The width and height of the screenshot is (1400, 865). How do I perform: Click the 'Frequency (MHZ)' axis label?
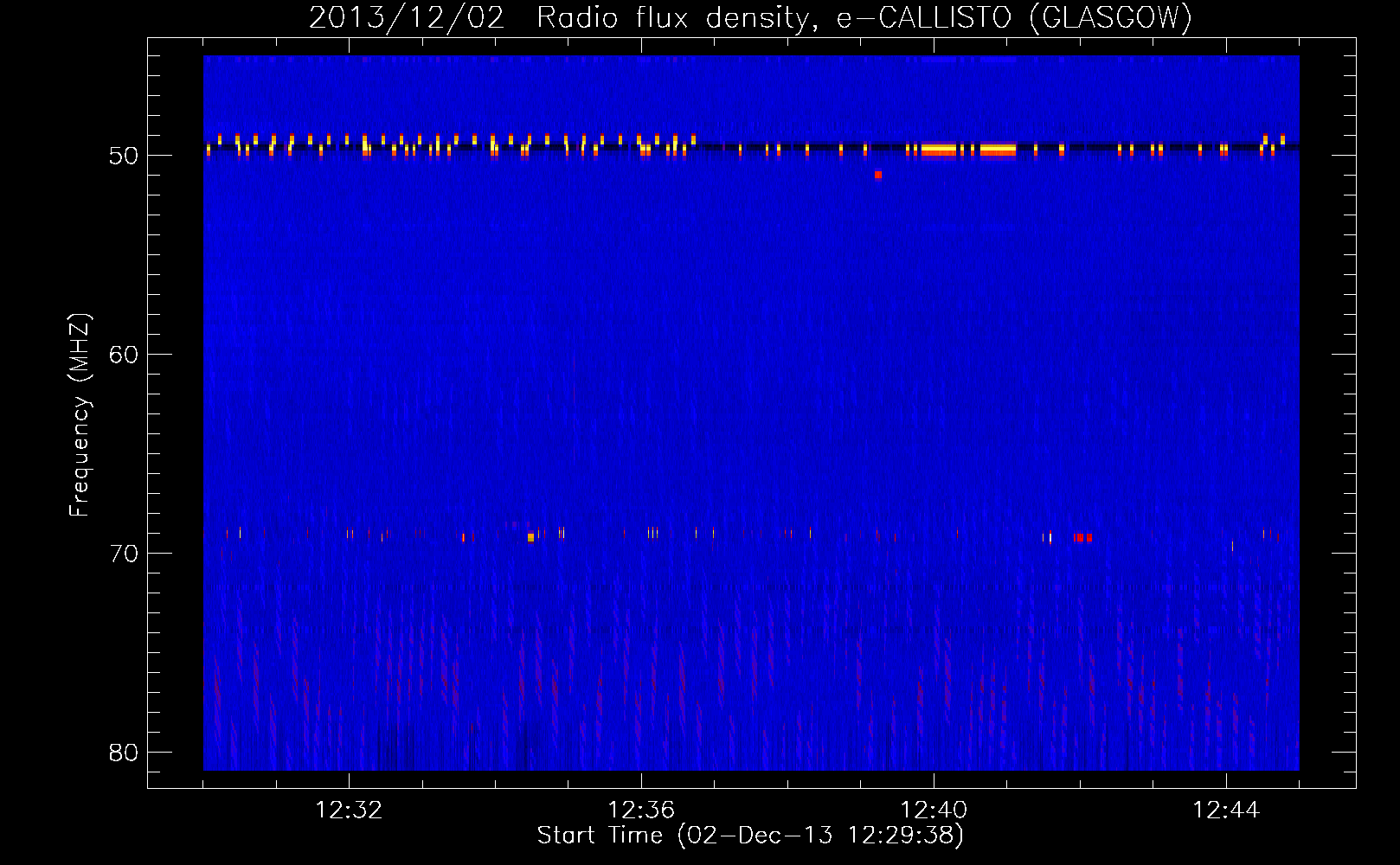click(80, 415)
